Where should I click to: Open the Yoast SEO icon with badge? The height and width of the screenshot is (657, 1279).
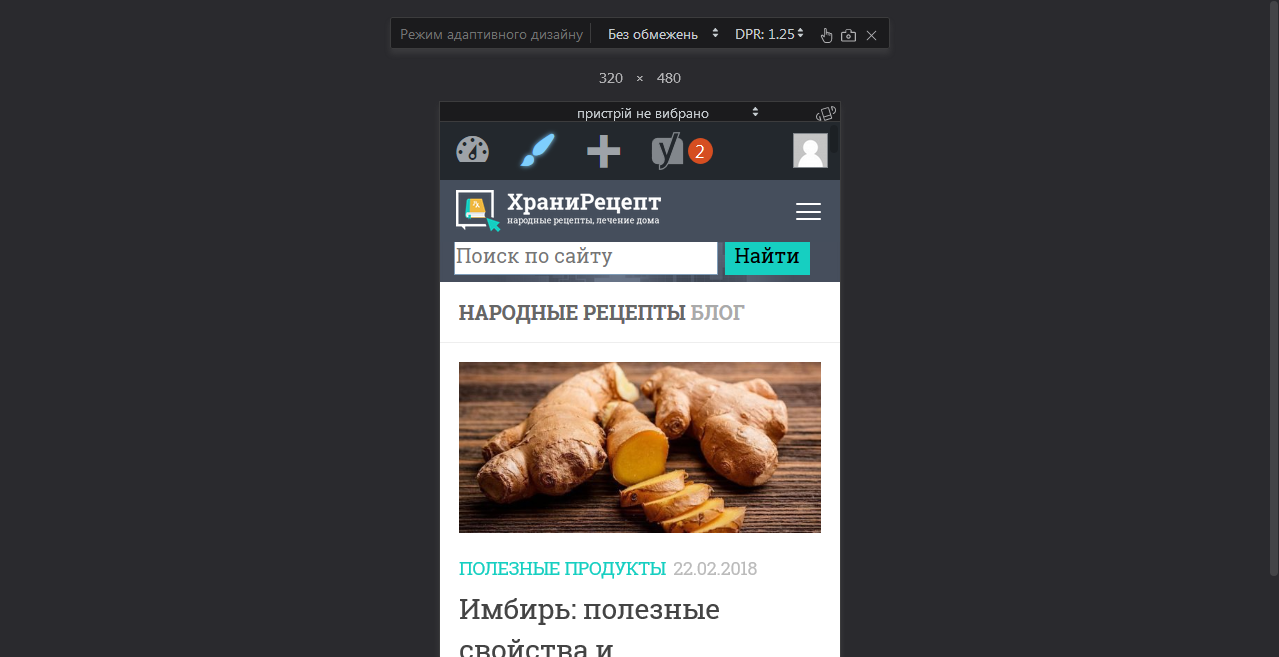point(681,151)
